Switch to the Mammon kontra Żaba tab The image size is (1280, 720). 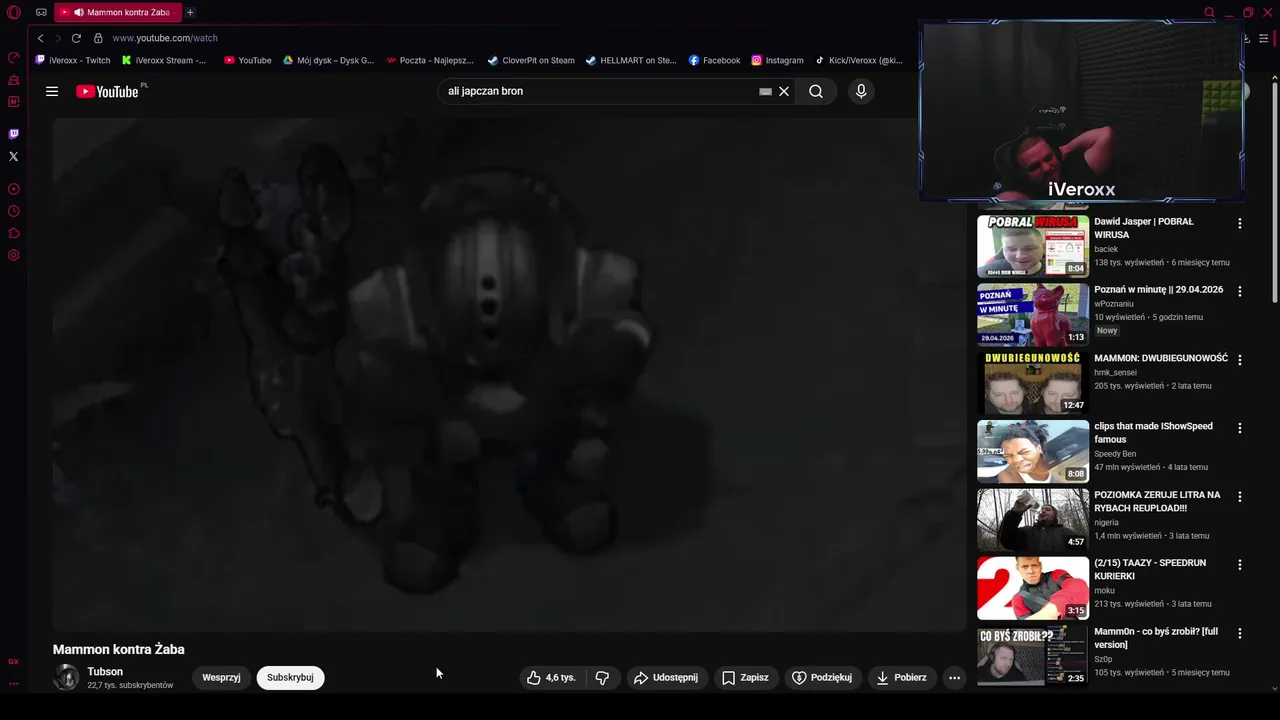point(117,12)
